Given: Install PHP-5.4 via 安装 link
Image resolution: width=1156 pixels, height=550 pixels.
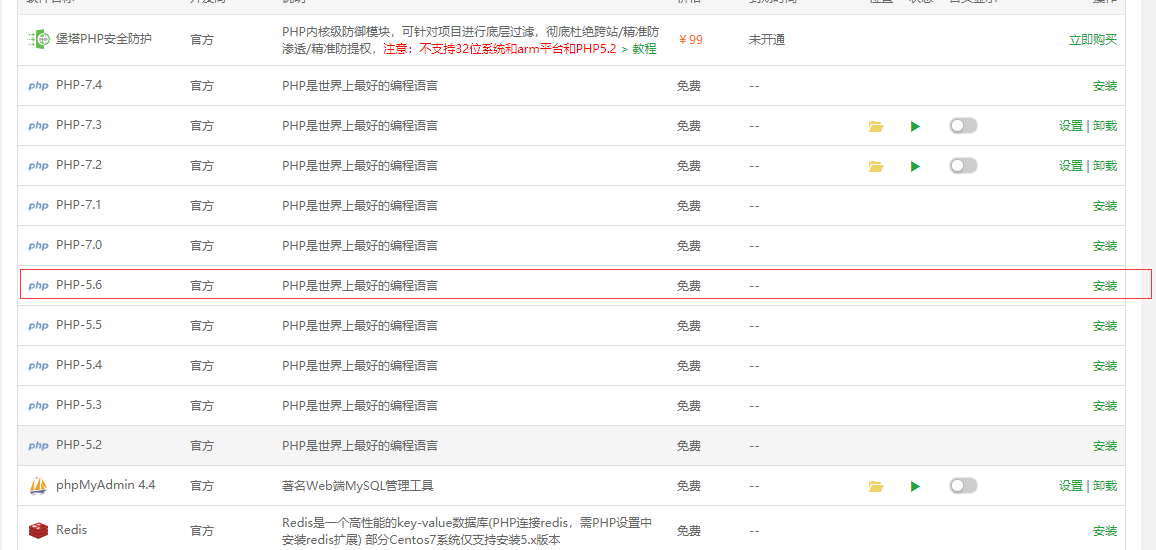Looking at the screenshot, I should coord(1105,366).
